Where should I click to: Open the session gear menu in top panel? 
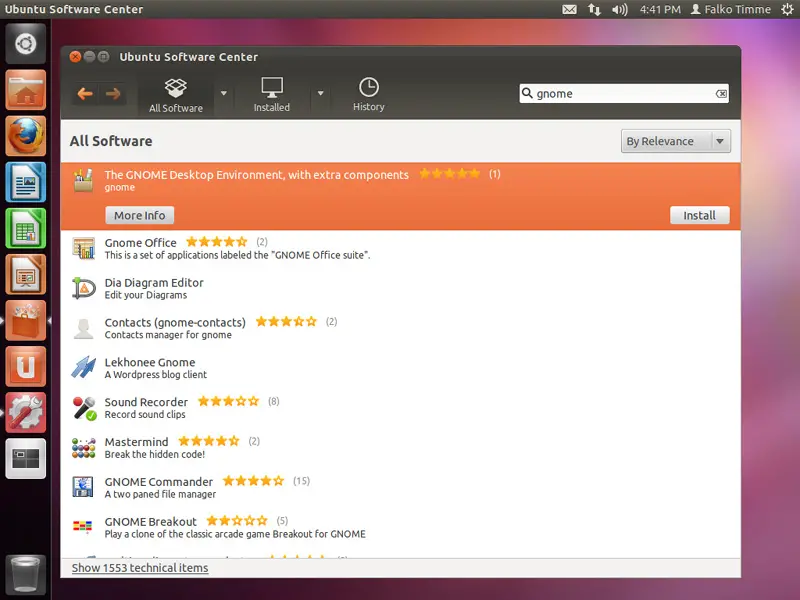coord(787,9)
